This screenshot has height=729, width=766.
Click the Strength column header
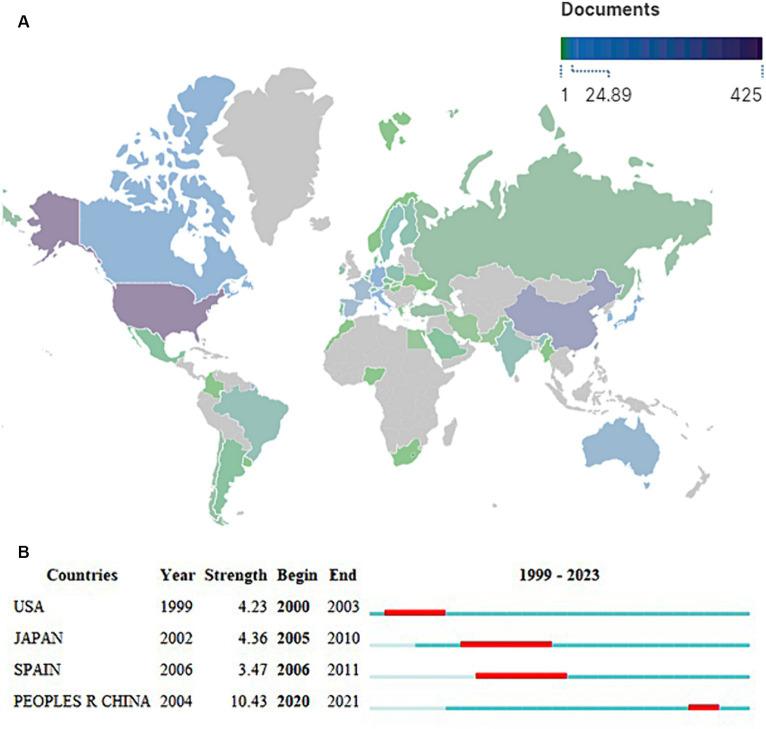coord(235,576)
